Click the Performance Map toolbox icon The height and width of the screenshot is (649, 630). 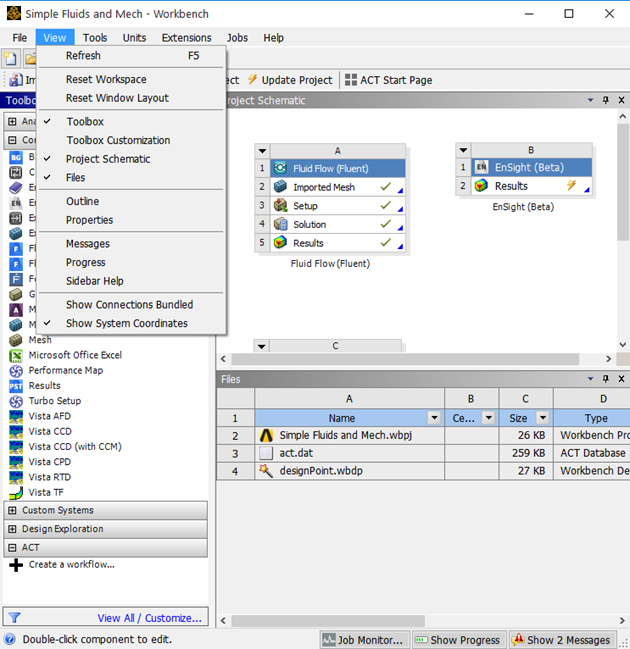tap(16, 370)
